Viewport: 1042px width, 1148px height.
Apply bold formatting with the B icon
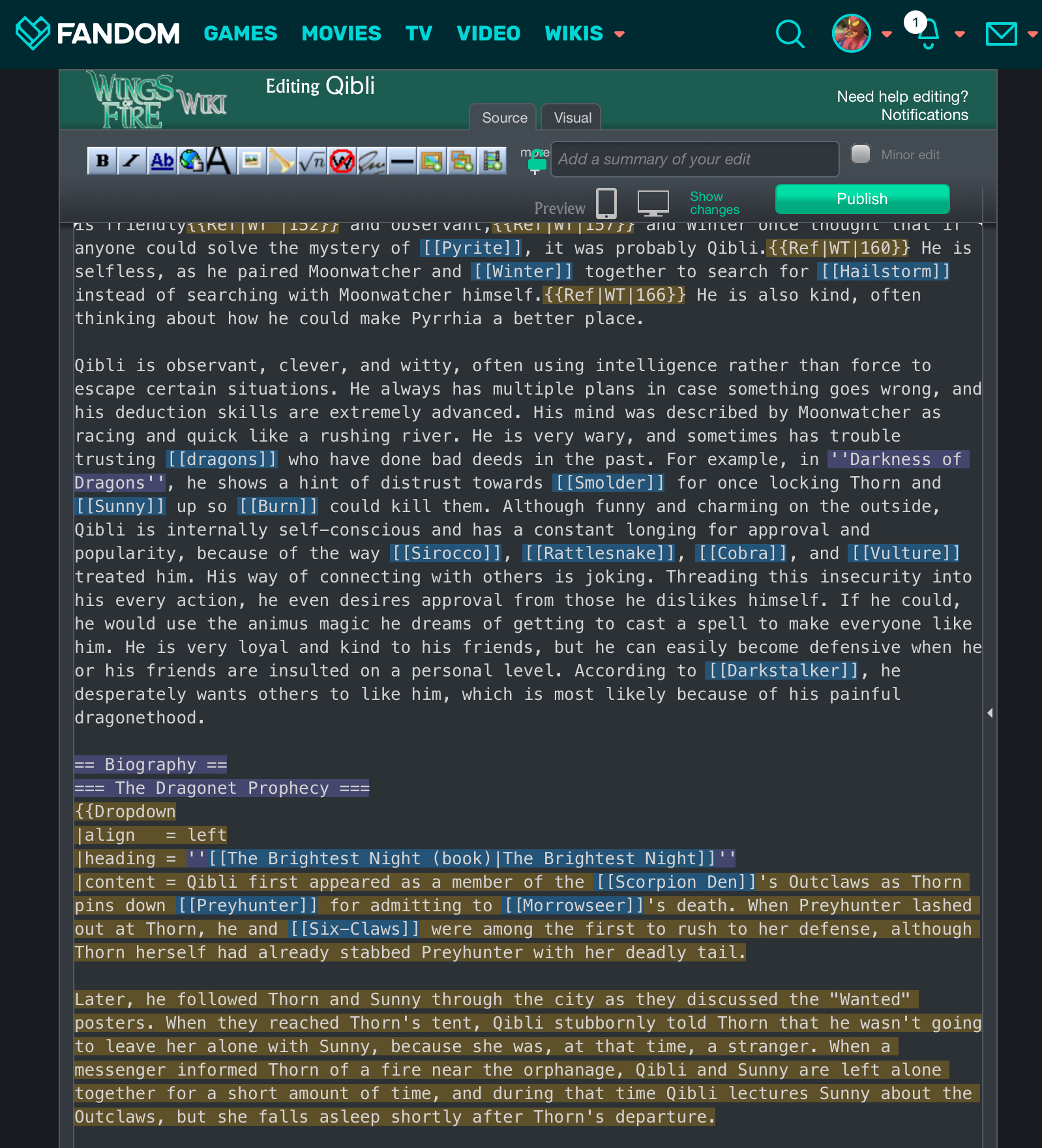[102, 160]
